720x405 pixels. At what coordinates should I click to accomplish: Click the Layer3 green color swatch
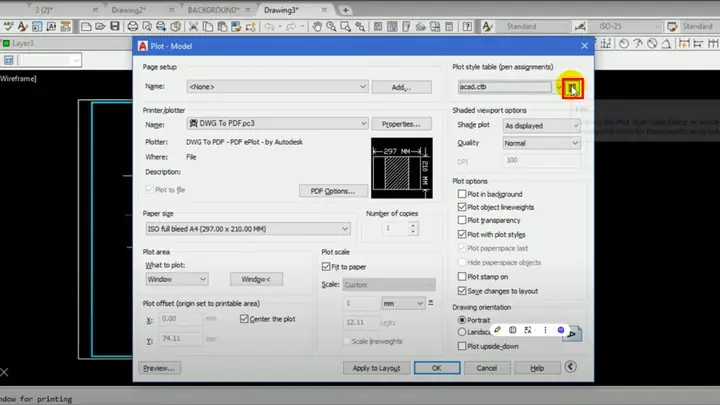(6, 43)
